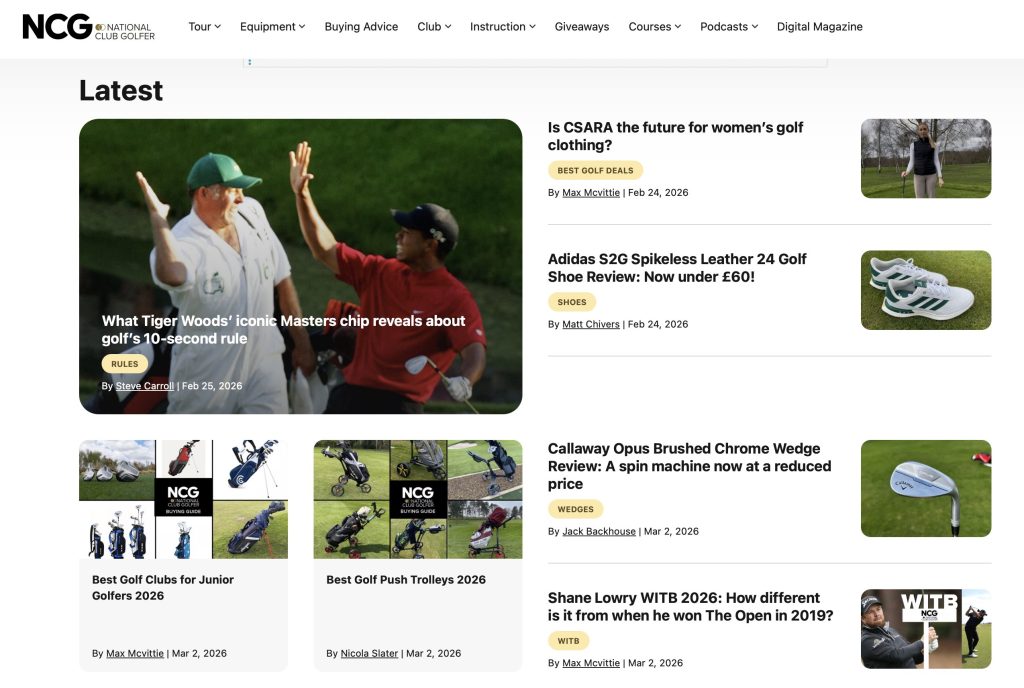Image resolution: width=1024 pixels, height=688 pixels.
Task: Click the SHOES category tag
Action: (572, 302)
